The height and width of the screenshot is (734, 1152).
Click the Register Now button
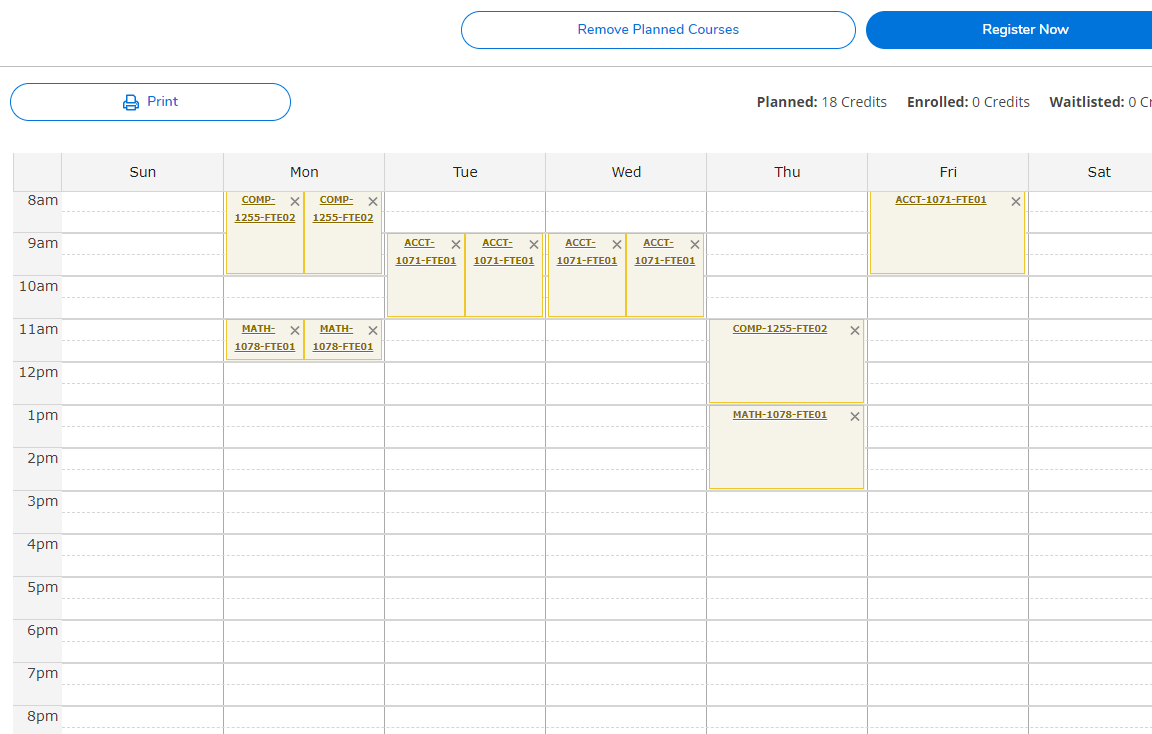coord(1024,29)
